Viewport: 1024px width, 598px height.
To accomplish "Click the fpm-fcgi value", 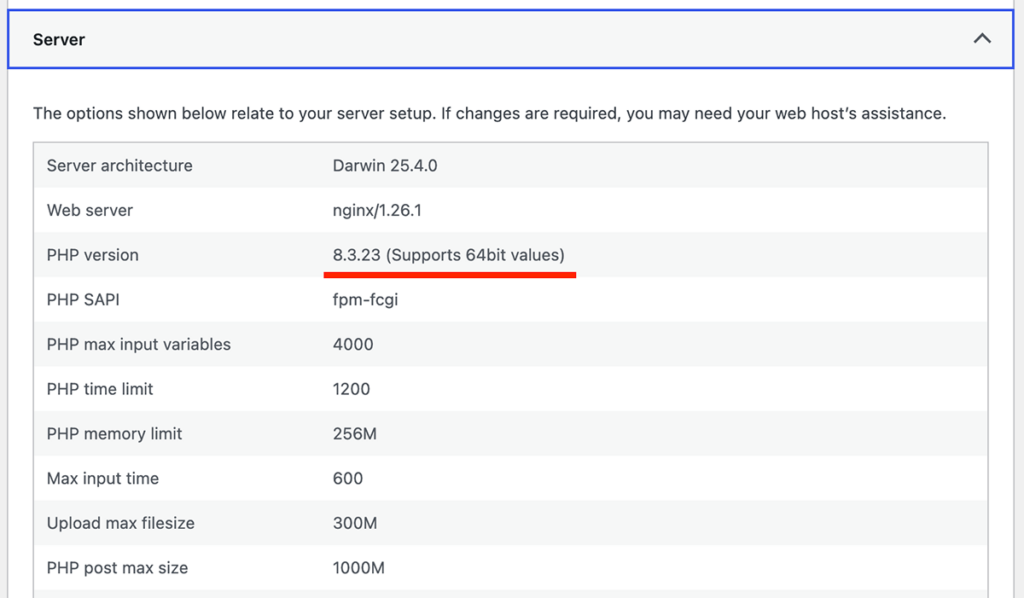I will pos(365,299).
